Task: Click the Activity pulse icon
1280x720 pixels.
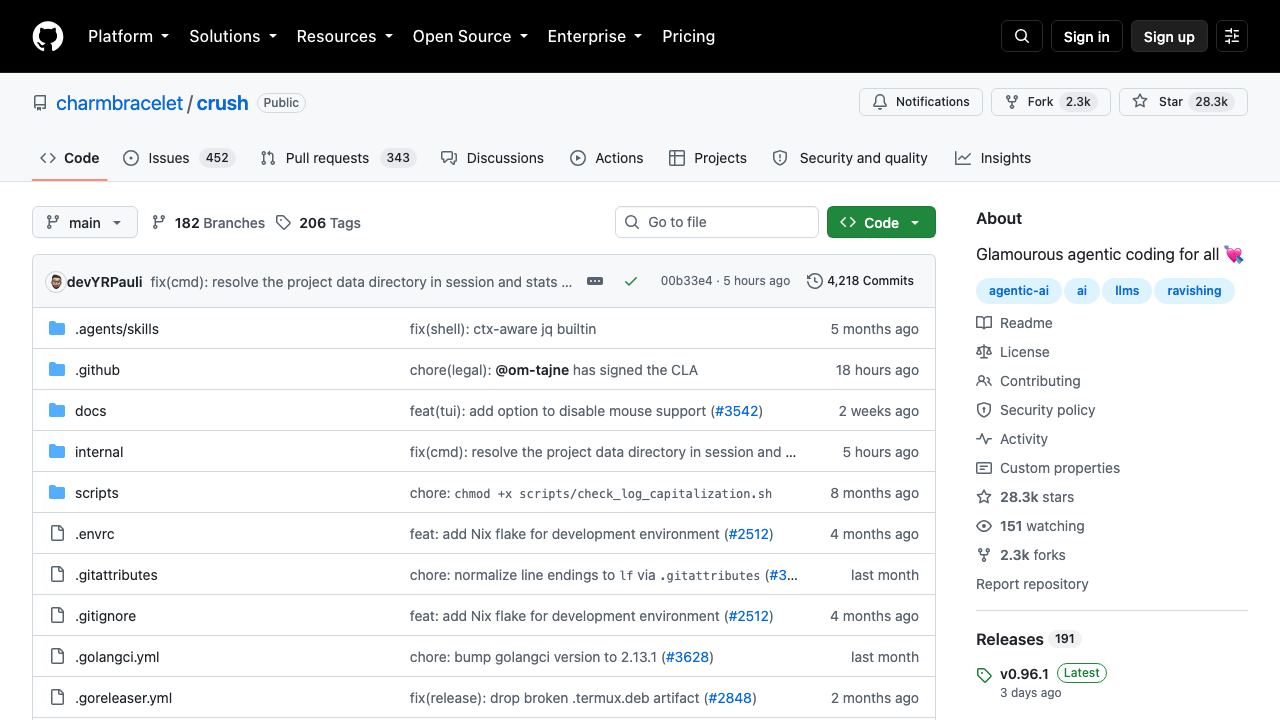Action: point(984,439)
